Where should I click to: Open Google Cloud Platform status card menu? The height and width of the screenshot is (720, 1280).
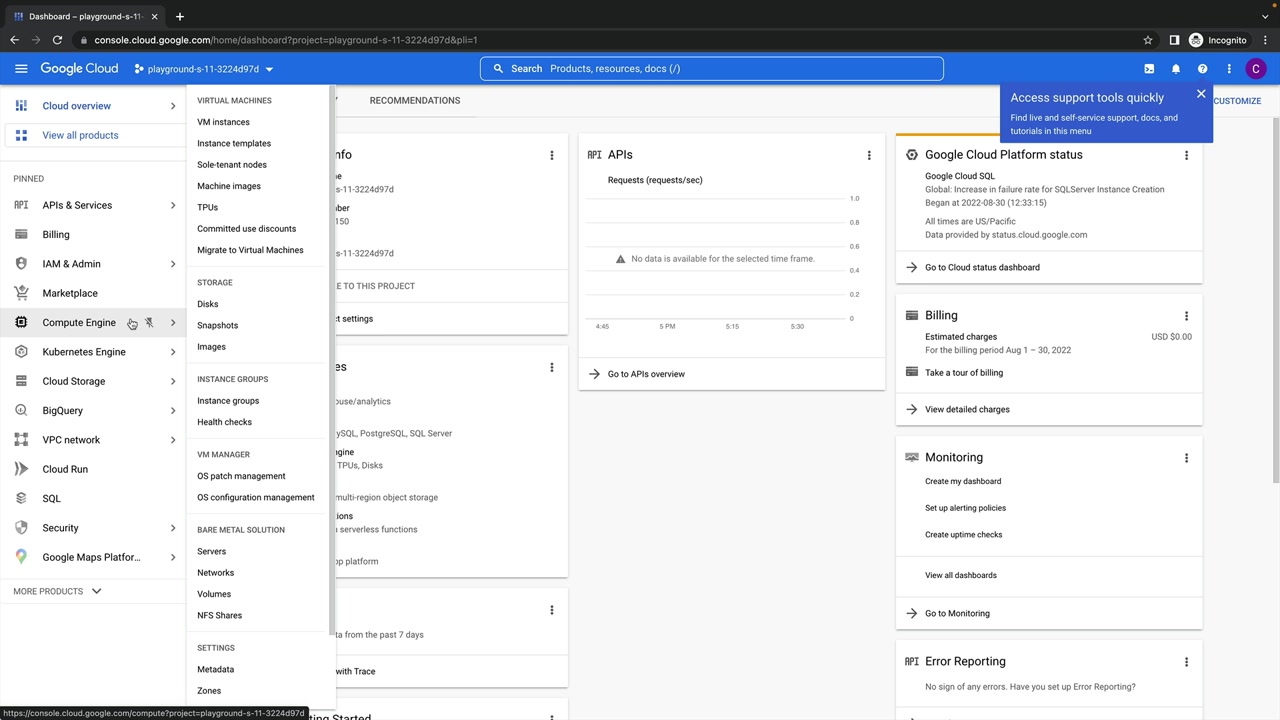pos(1186,155)
